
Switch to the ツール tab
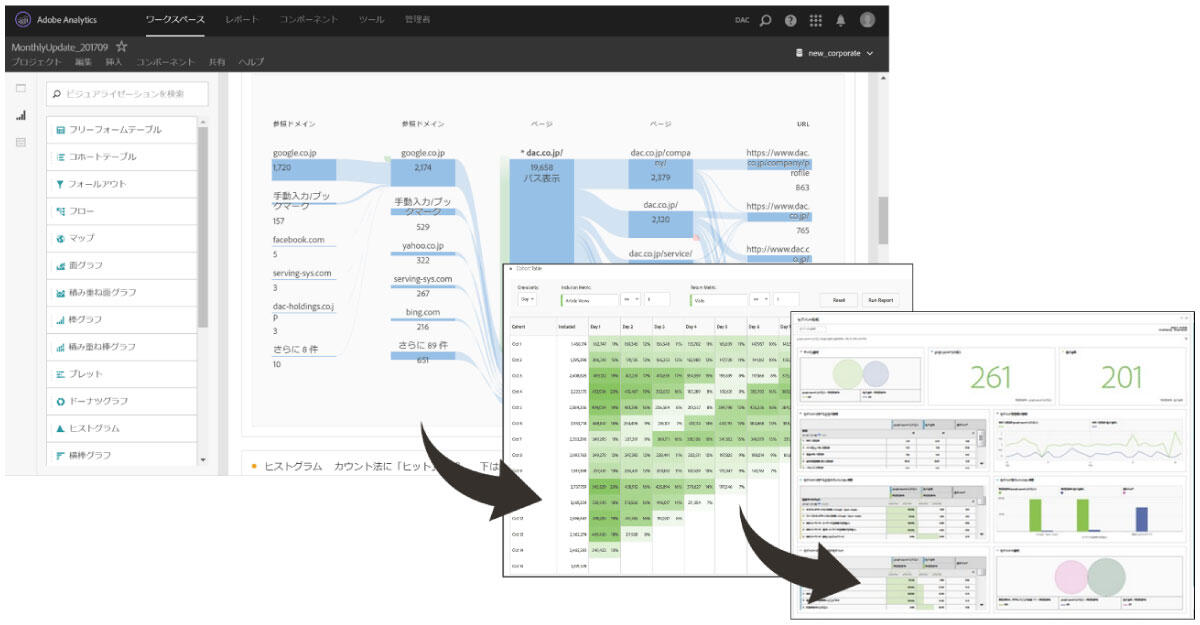(x=371, y=20)
